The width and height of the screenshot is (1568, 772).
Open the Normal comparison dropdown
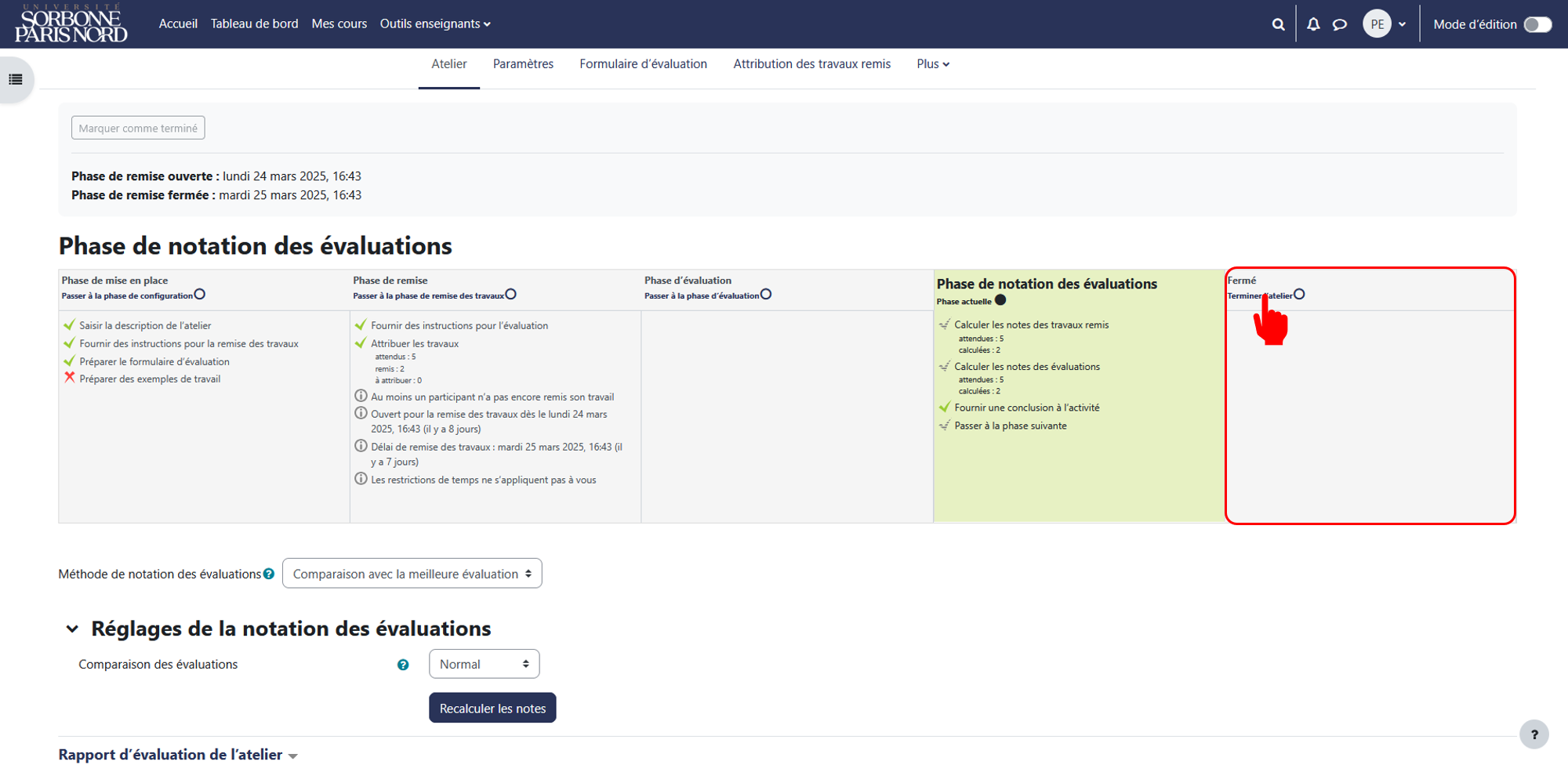tap(484, 664)
